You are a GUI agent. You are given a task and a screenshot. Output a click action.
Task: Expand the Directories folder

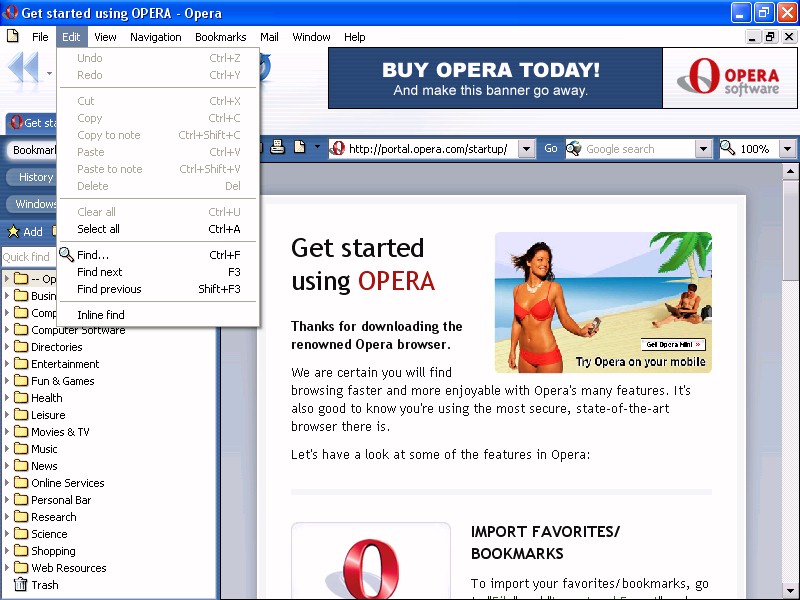tap(7, 346)
